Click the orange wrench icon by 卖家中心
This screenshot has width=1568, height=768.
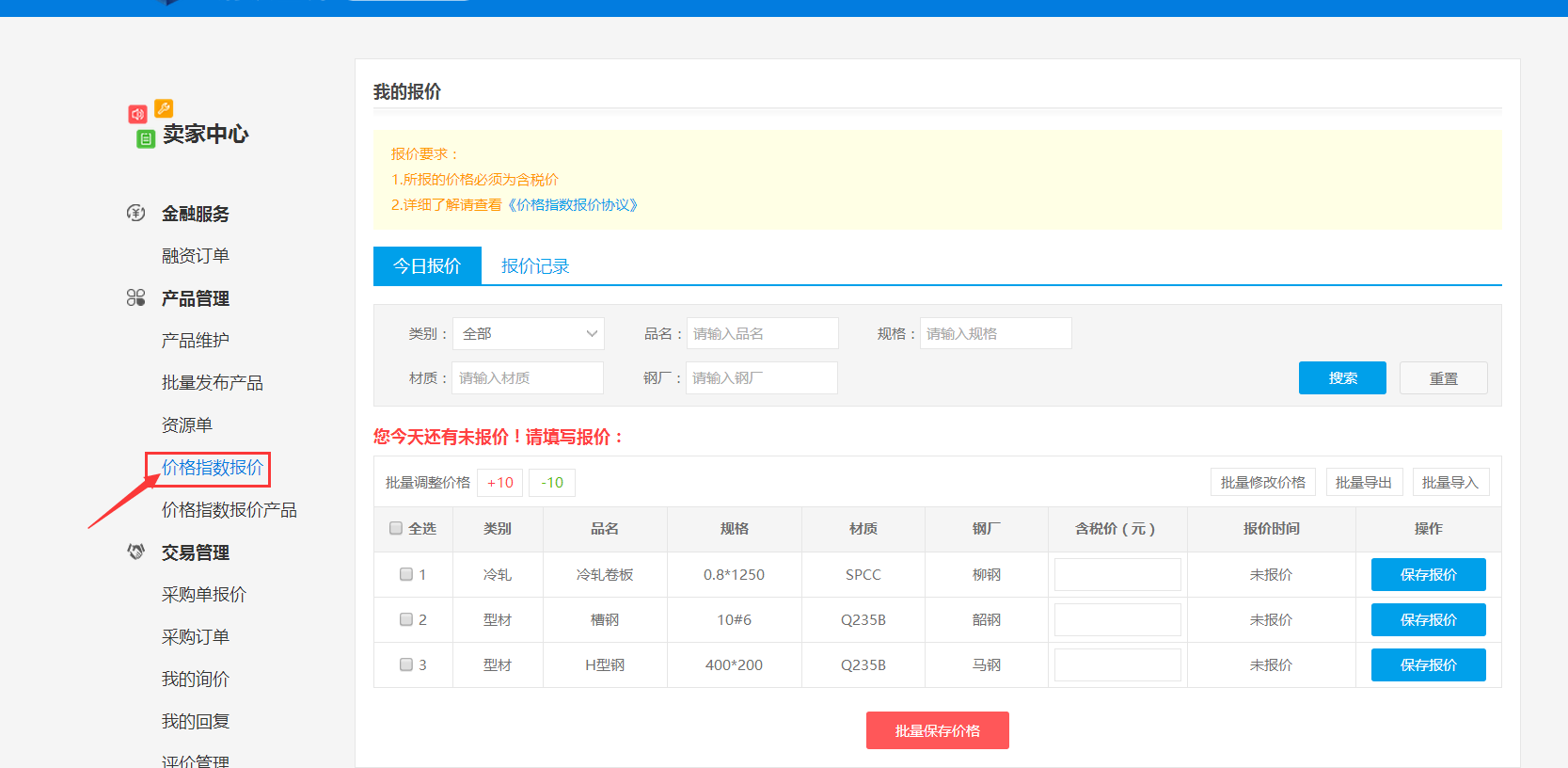tap(164, 108)
